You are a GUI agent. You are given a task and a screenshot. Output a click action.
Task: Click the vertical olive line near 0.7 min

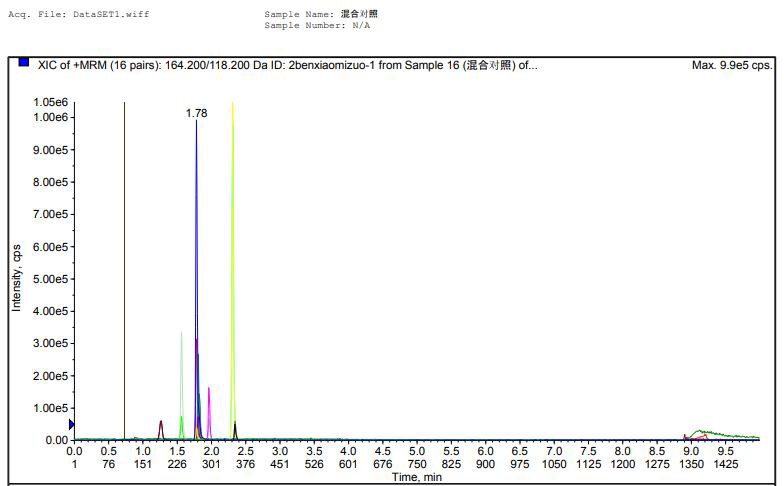coord(124,250)
